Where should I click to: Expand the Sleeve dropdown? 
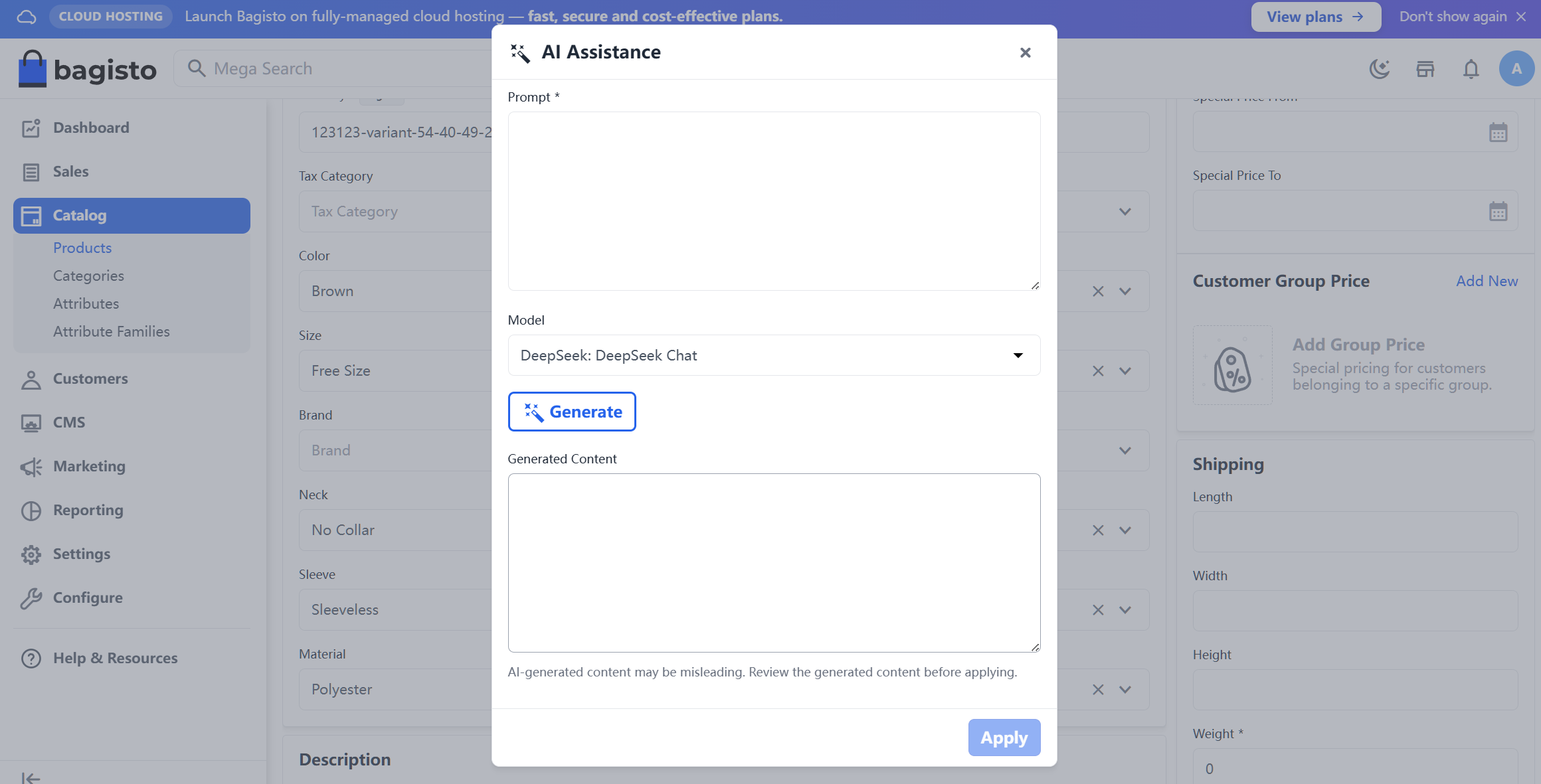click(1125, 610)
